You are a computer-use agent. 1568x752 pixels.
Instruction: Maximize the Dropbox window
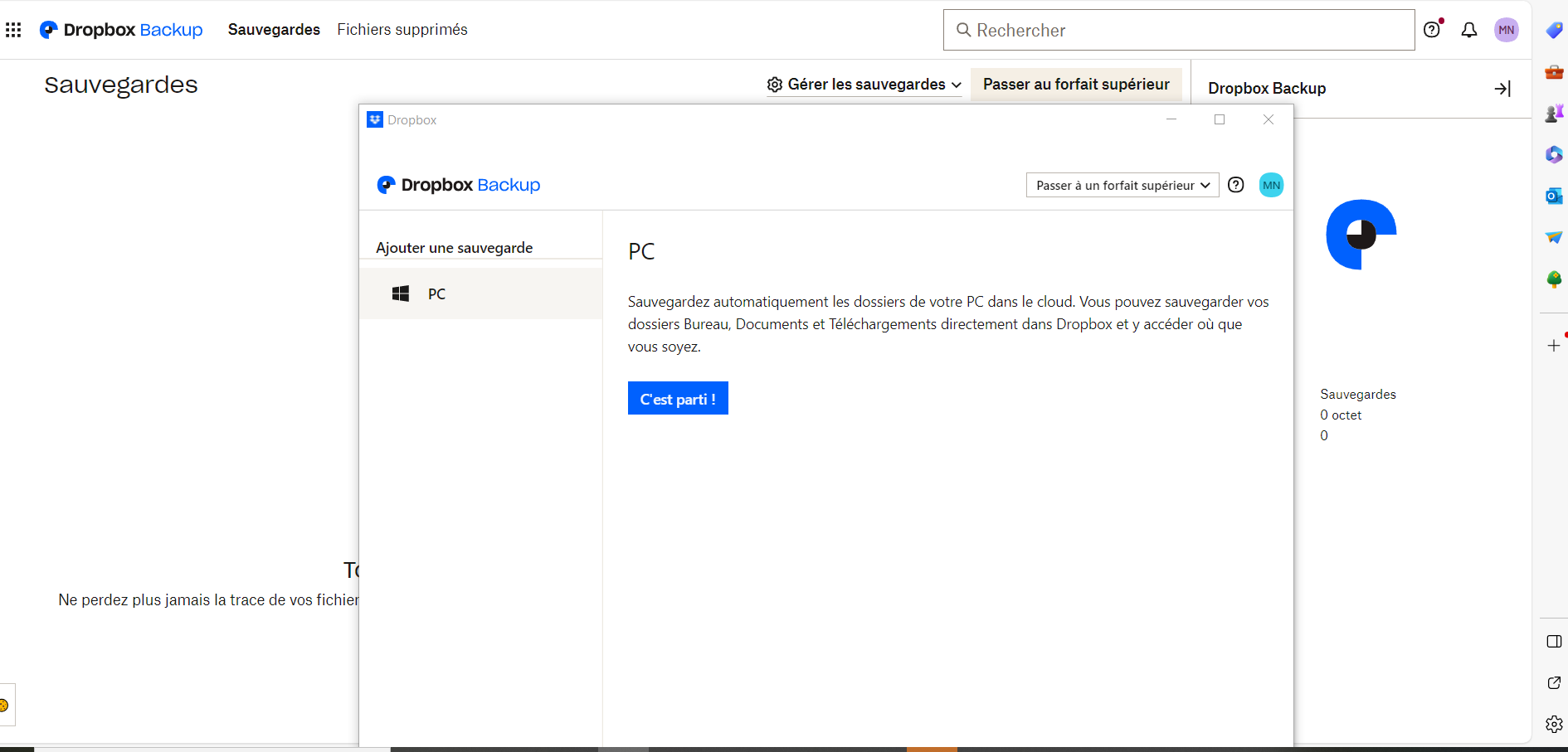click(1220, 119)
